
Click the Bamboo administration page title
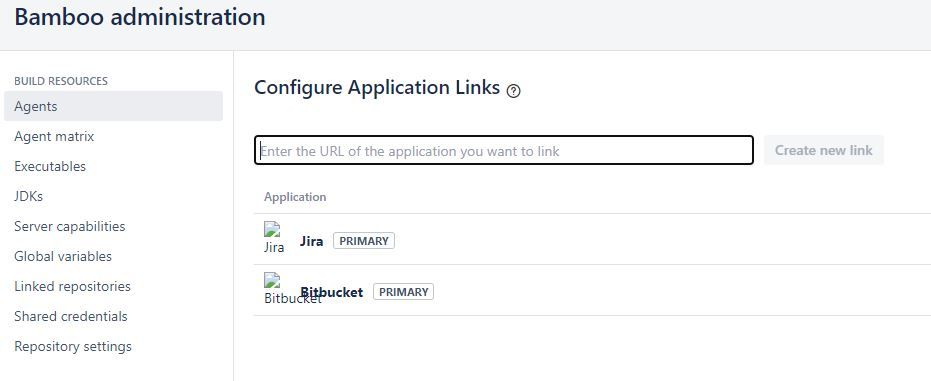click(x=140, y=17)
